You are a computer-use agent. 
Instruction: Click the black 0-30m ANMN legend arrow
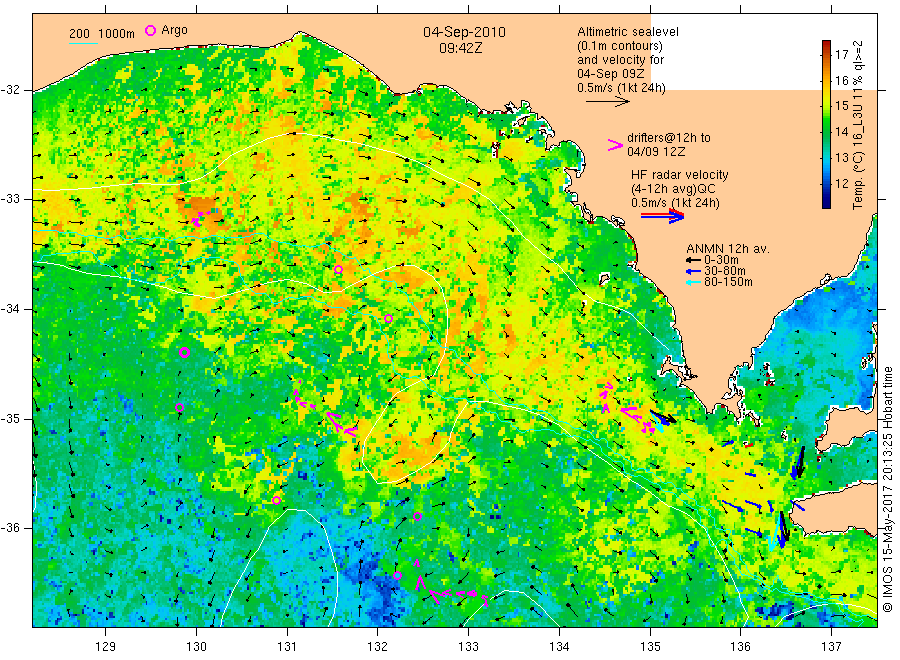[693, 260]
